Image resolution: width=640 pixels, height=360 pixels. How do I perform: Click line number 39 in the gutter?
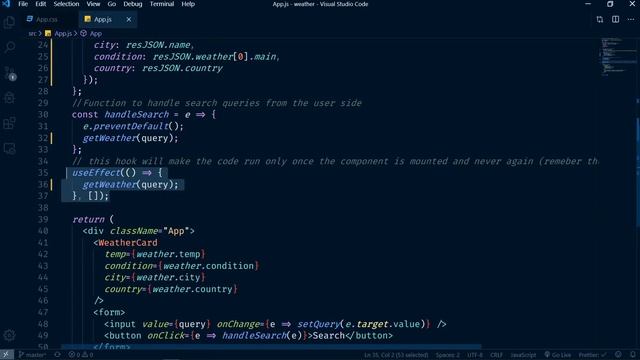[43, 219]
